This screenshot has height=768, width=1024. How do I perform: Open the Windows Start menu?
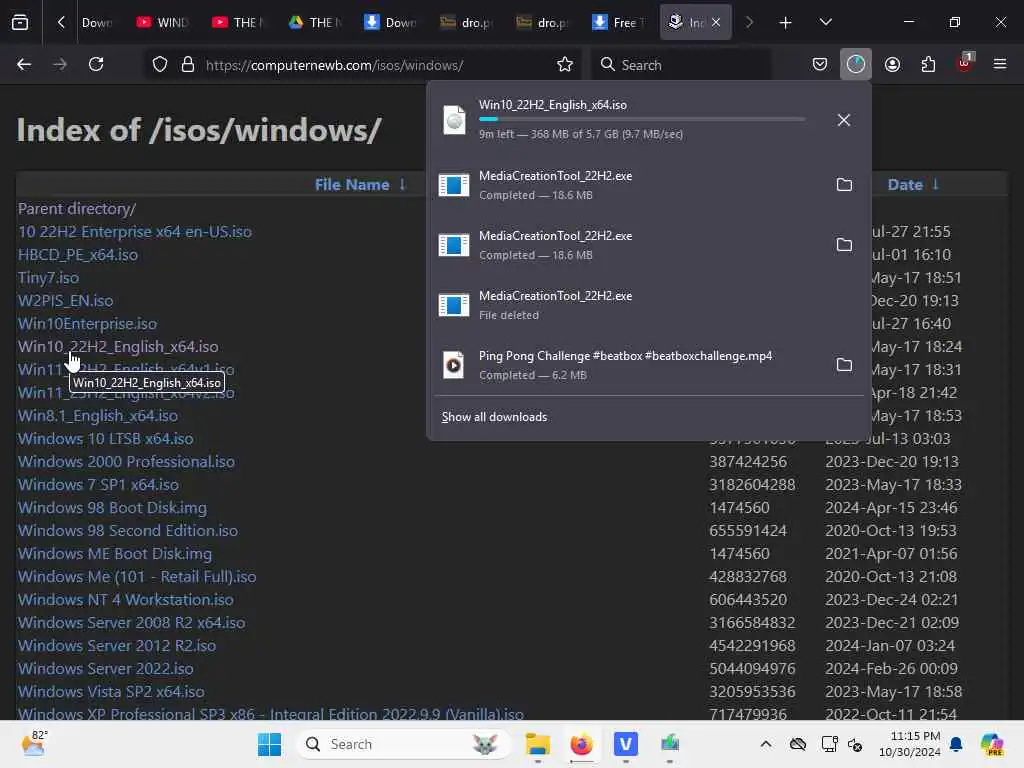pos(269,744)
